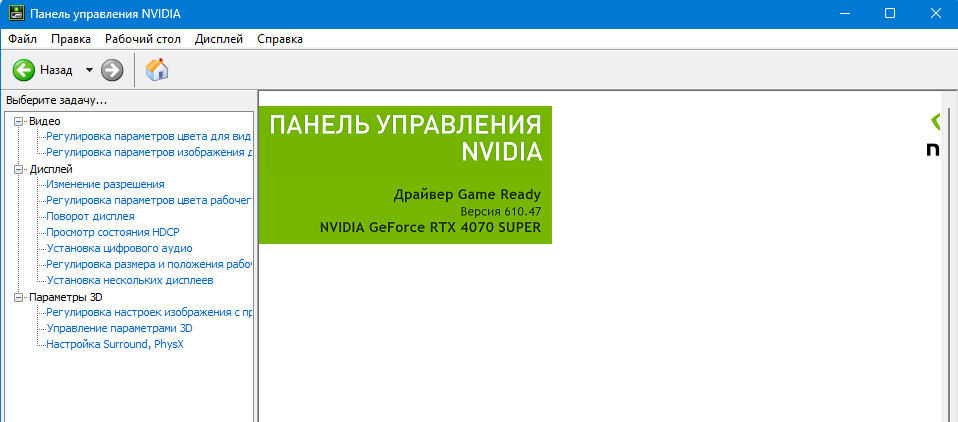Select Установка нескольких дисплеев

(130, 280)
